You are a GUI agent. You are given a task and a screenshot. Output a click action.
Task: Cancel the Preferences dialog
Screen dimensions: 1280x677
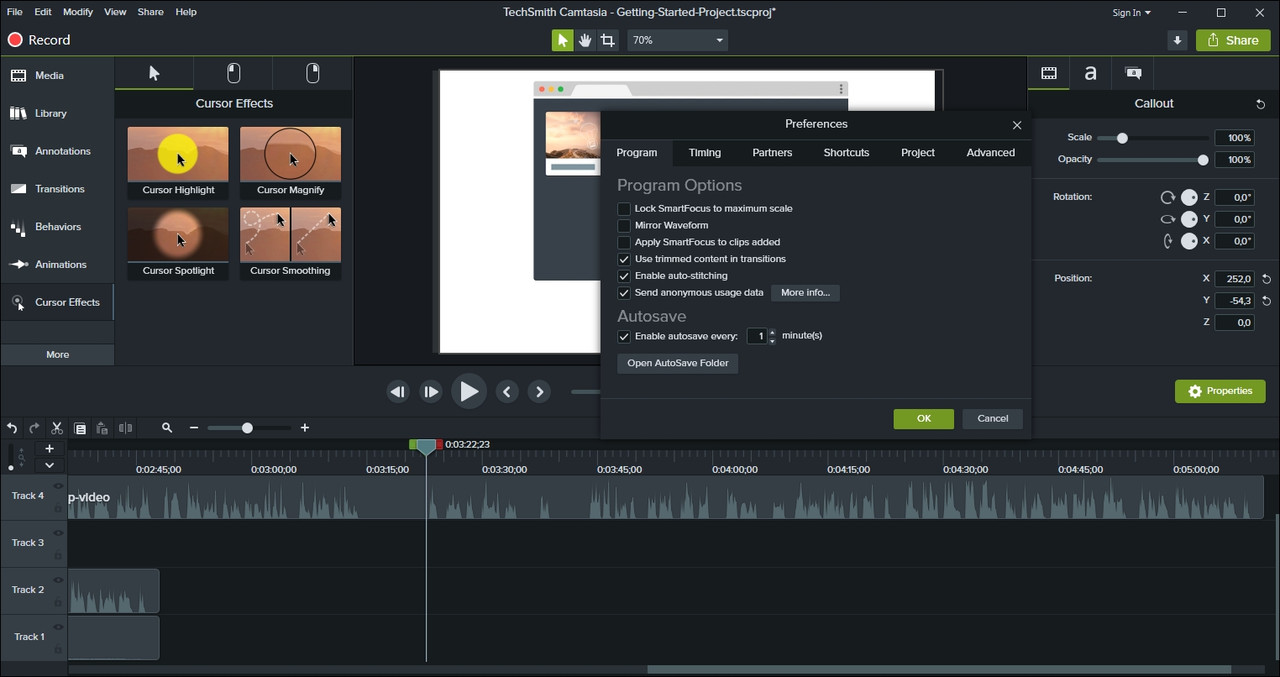coord(992,418)
